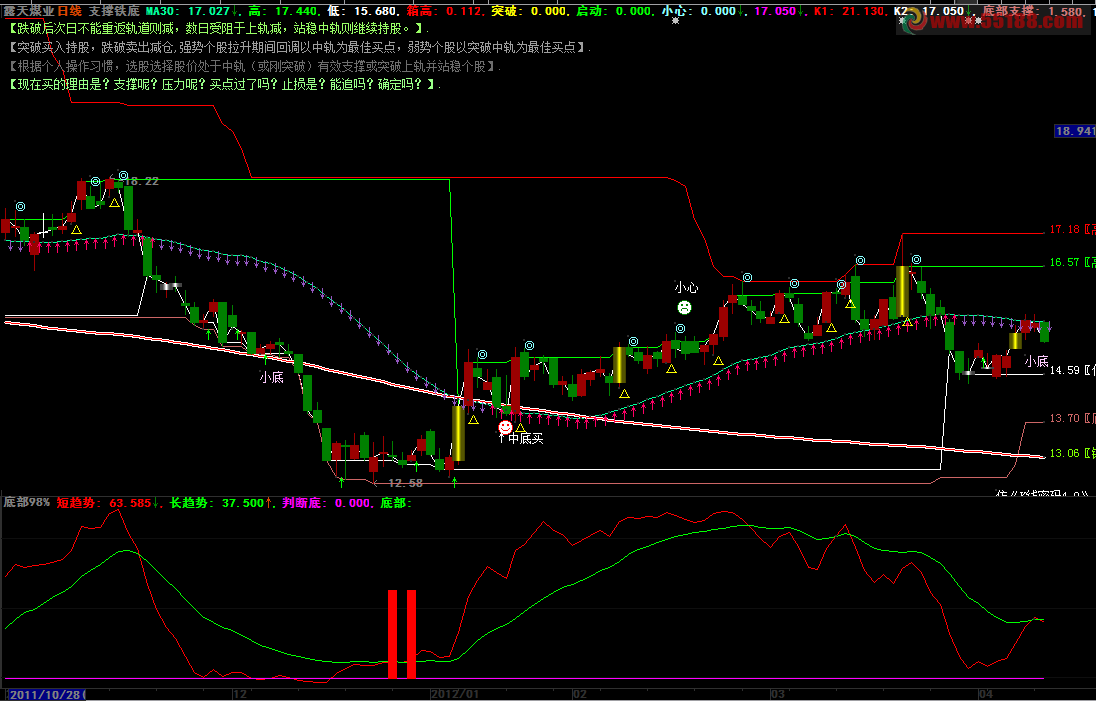The width and height of the screenshot is (1096, 701).
Task: Click the 高: 17.440 value
Action: [x=284, y=11]
